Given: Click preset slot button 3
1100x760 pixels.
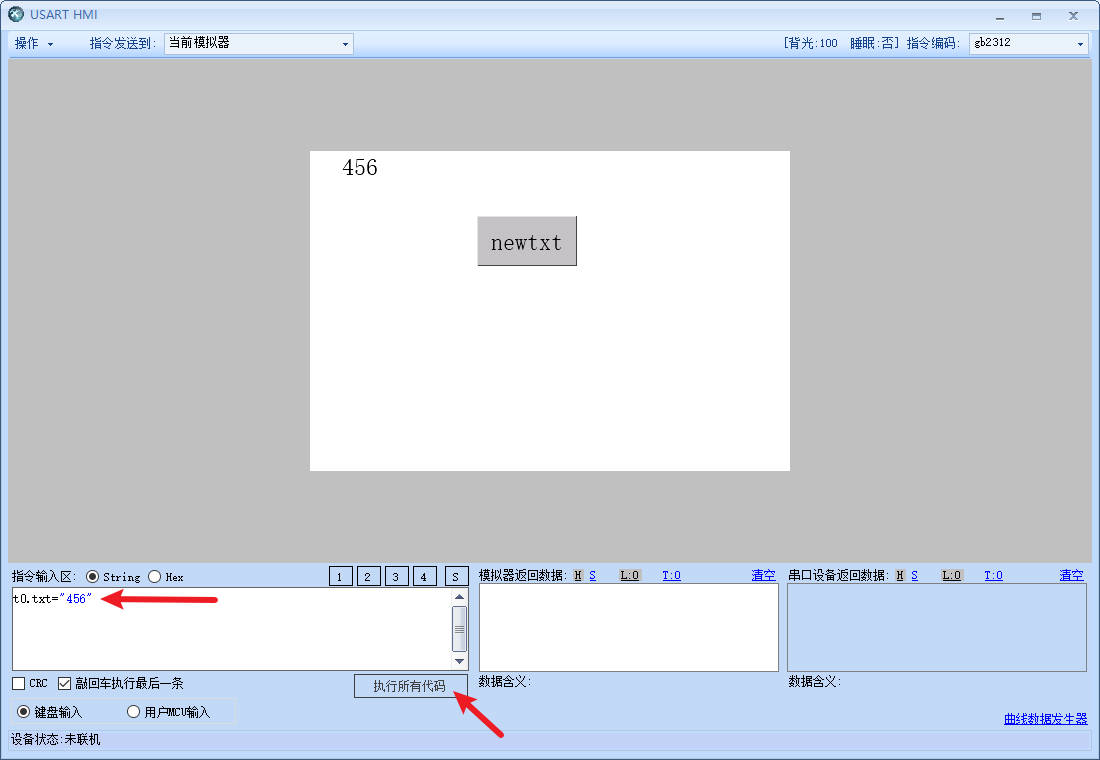Looking at the screenshot, I should pos(397,576).
